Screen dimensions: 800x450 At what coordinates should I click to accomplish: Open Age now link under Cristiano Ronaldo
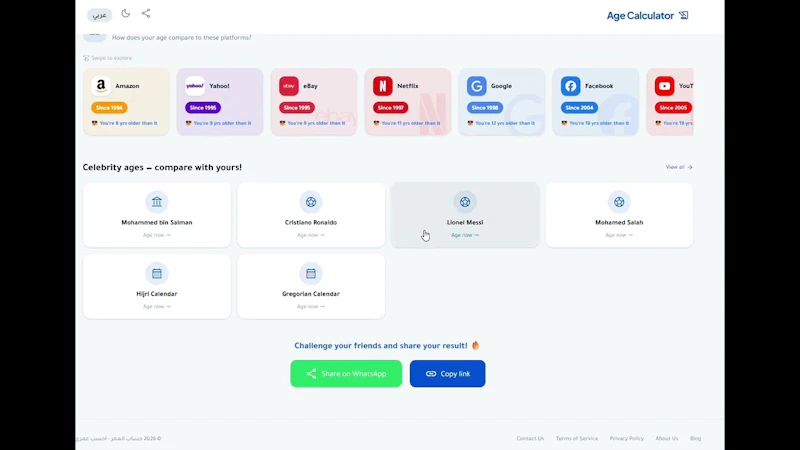pos(311,235)
